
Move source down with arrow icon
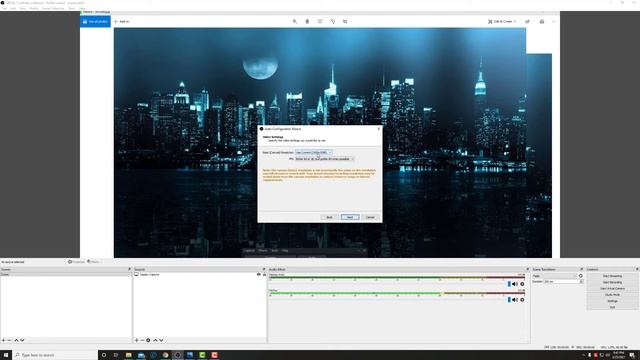click(x=161, y=340)
